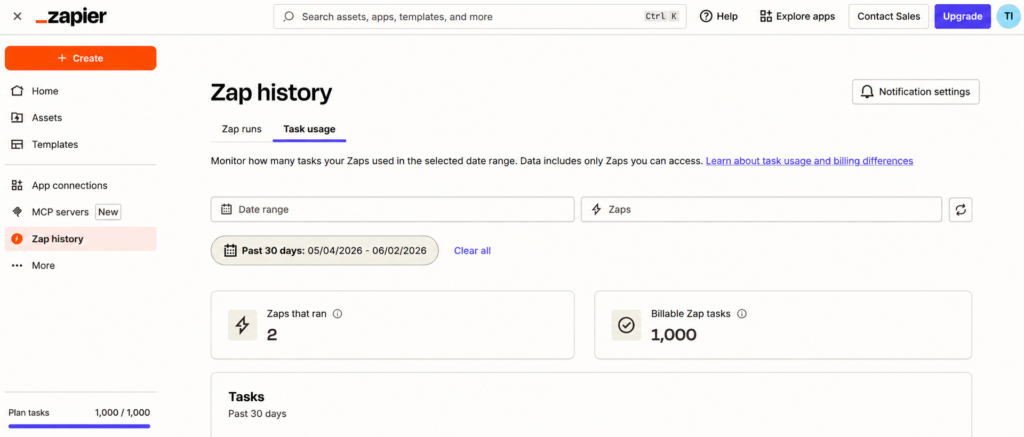Viewport: 1024px width, 437px height.
Task: Click the Clear all link
Action: click(472, 250)
